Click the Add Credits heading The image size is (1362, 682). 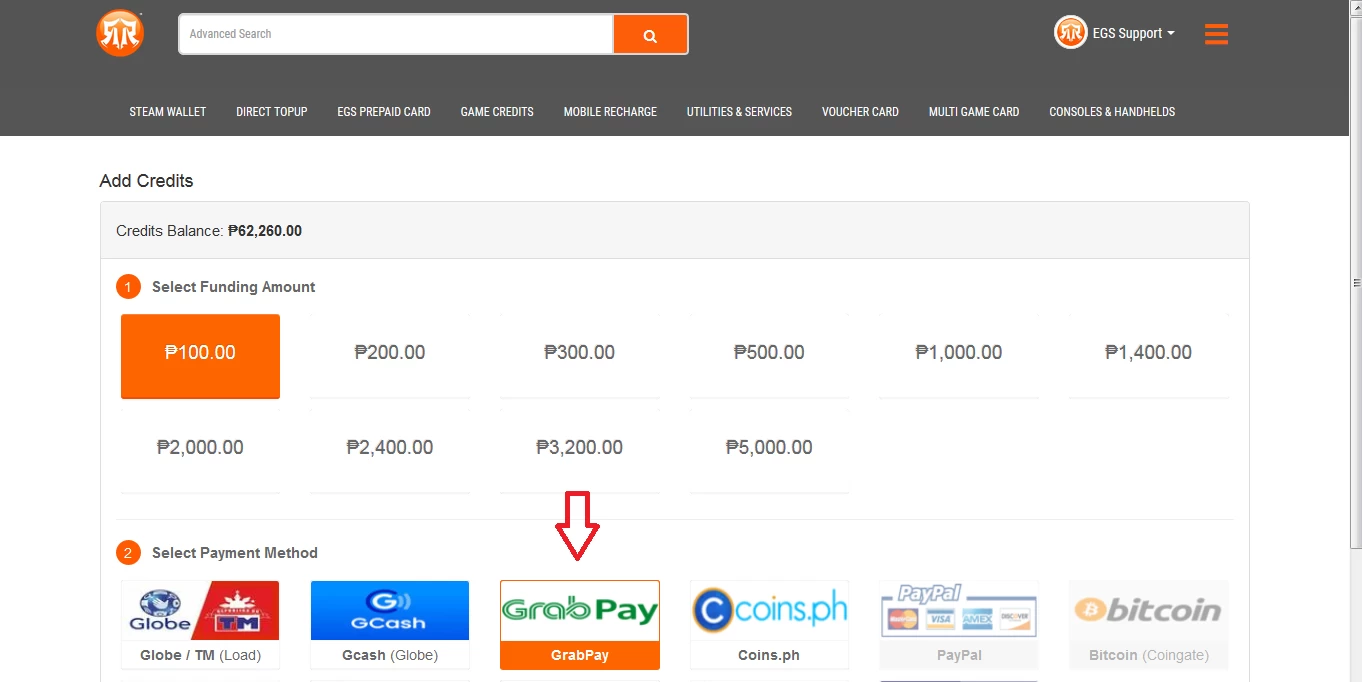click(146, 181)
